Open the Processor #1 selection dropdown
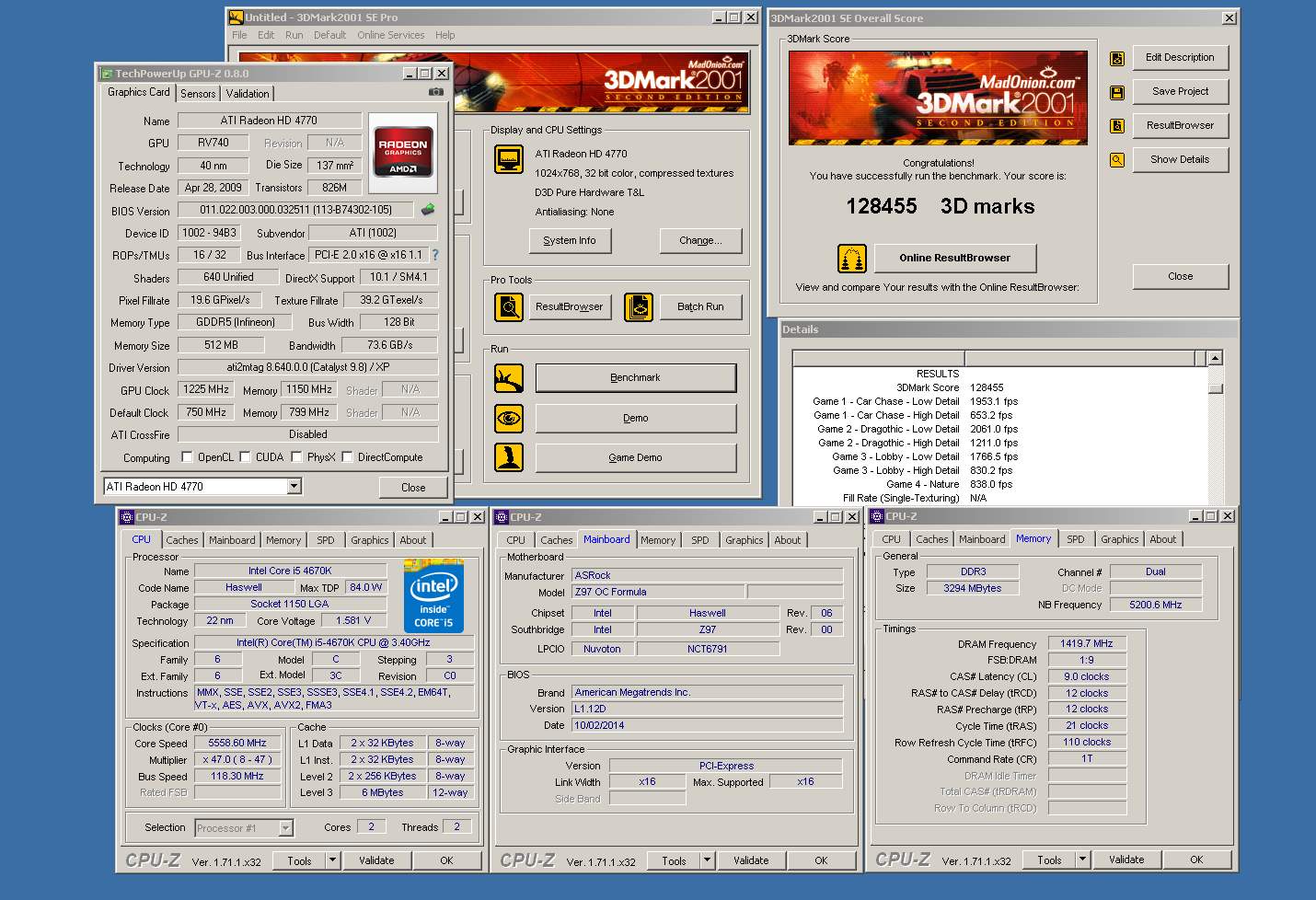 (285, 828)
